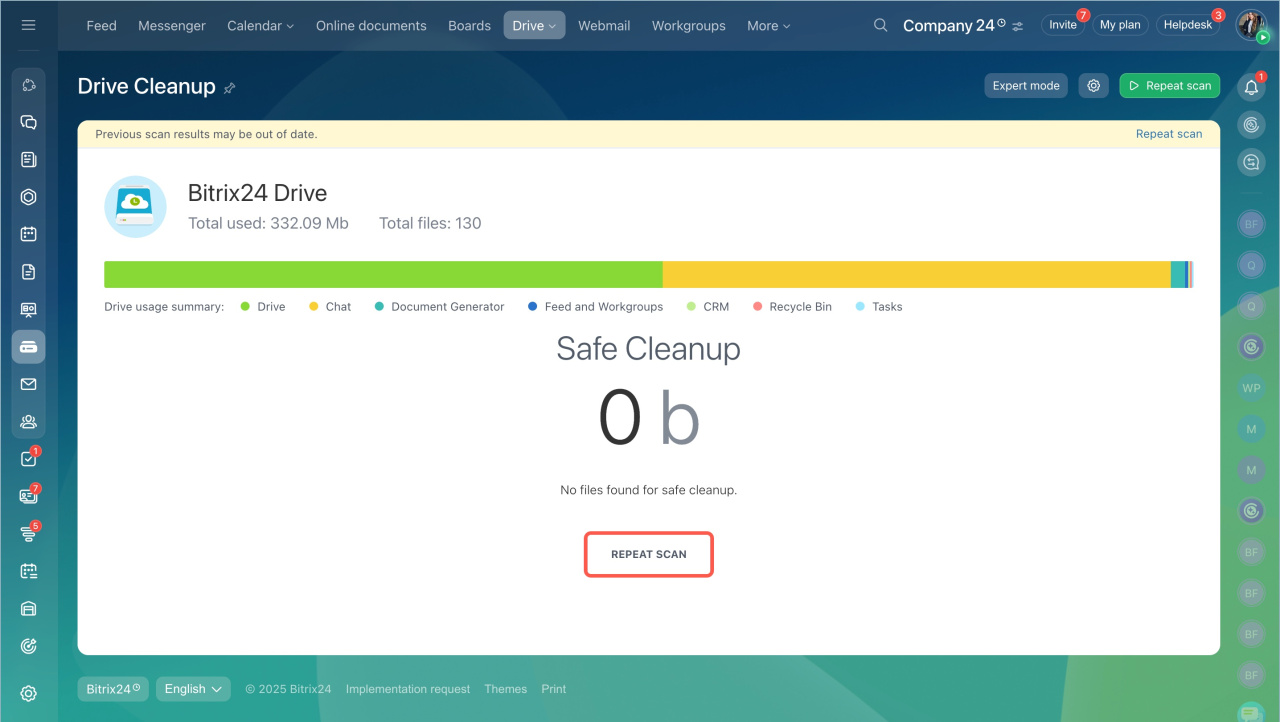
Task: Expand the More menu in navigation
Action: [x=768, y=26]
